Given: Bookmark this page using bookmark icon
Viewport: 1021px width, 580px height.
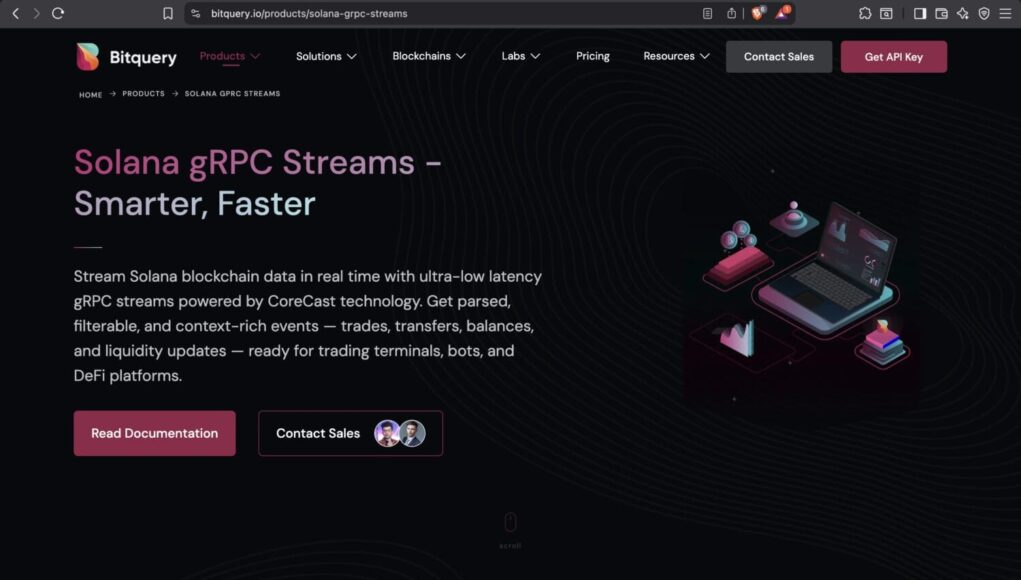Looking at the screenshot, I should click(167, 13).
